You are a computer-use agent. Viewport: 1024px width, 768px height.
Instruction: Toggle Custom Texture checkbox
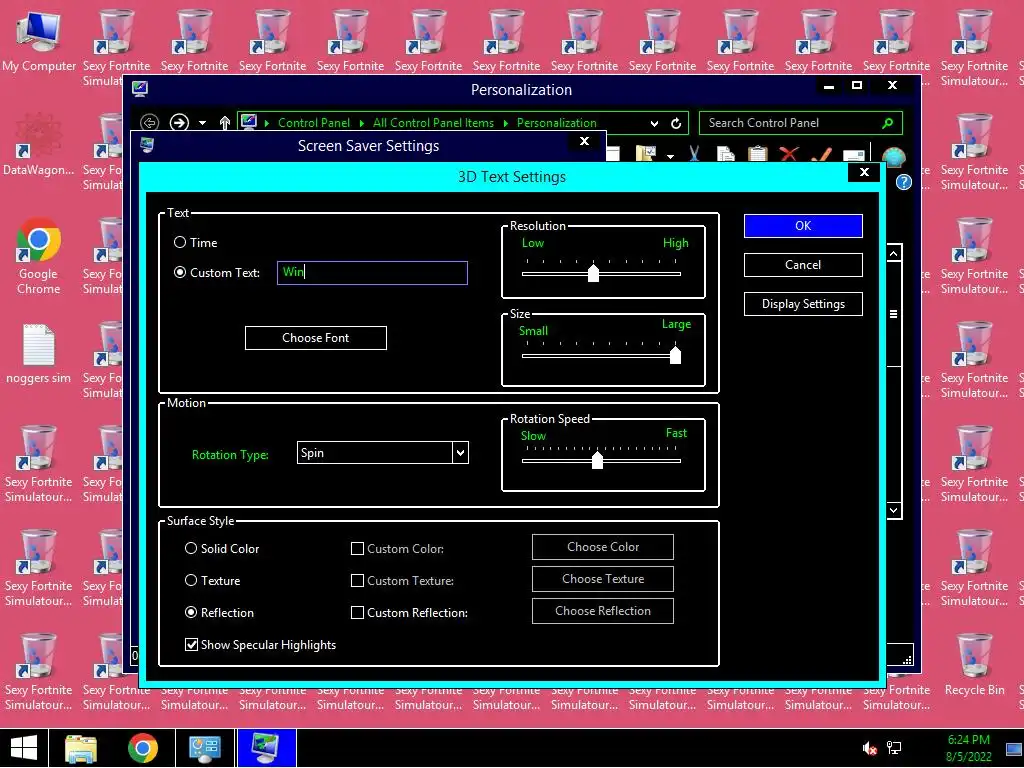[357, 581]
